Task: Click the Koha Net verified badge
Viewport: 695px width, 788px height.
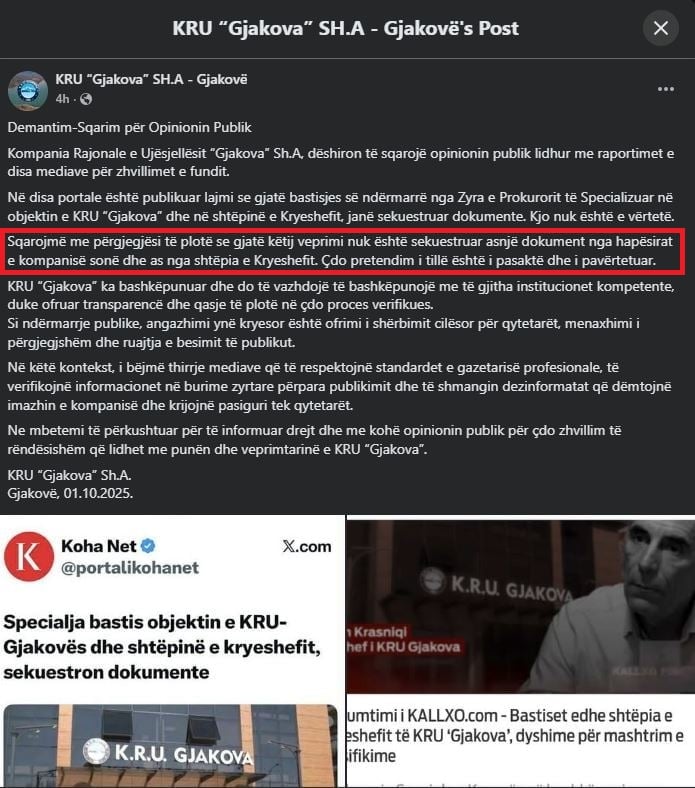Action: tap(148, 546)
